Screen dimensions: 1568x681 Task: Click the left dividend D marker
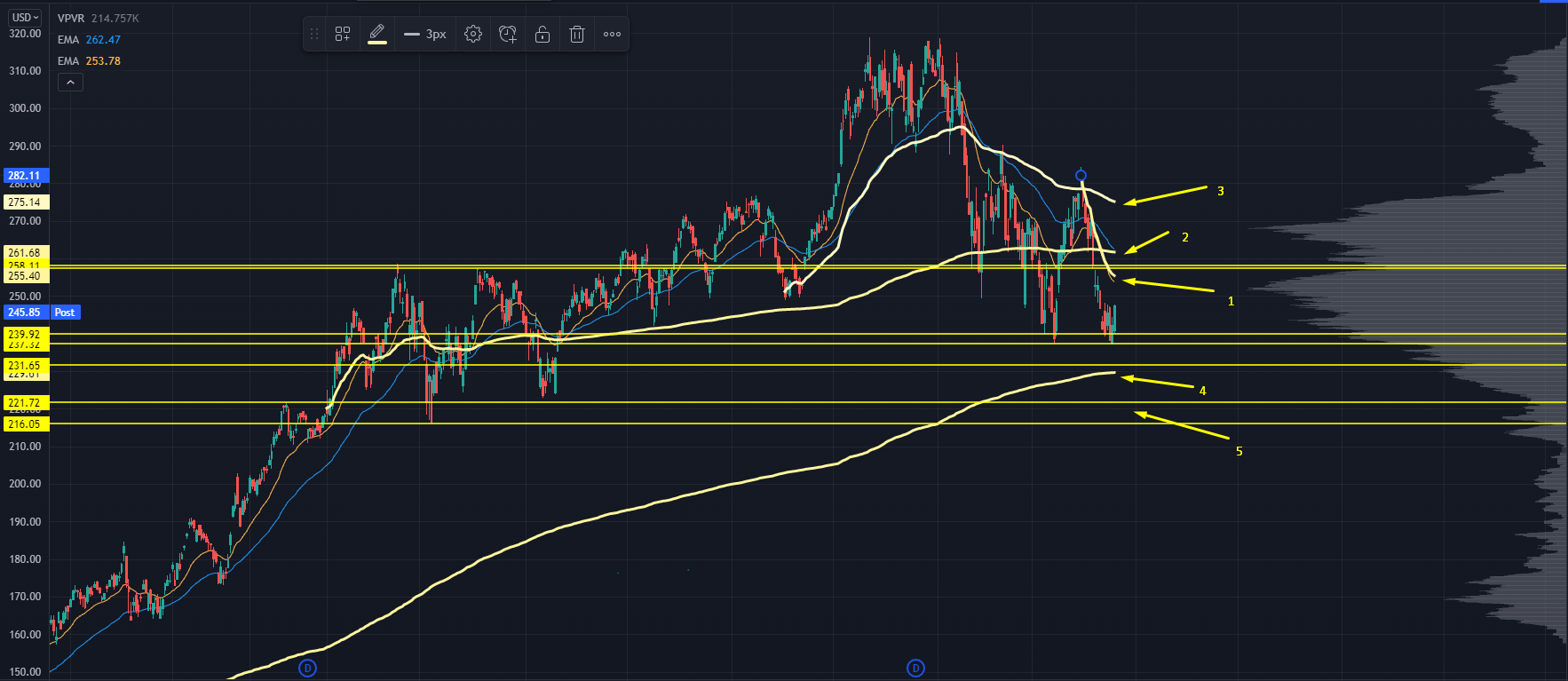coord(307,668)
